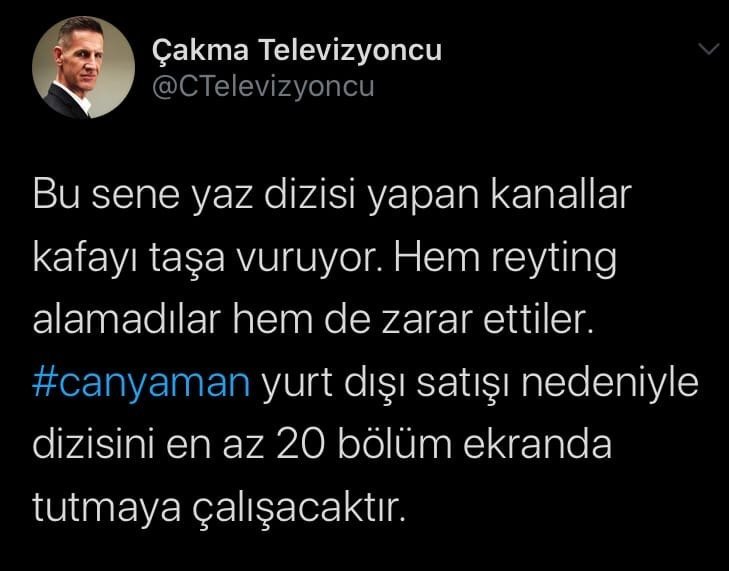Click the text 'yurt dışı satışı nedeniyle'
The height and width of the screenshot is (571, 729).
480,384
